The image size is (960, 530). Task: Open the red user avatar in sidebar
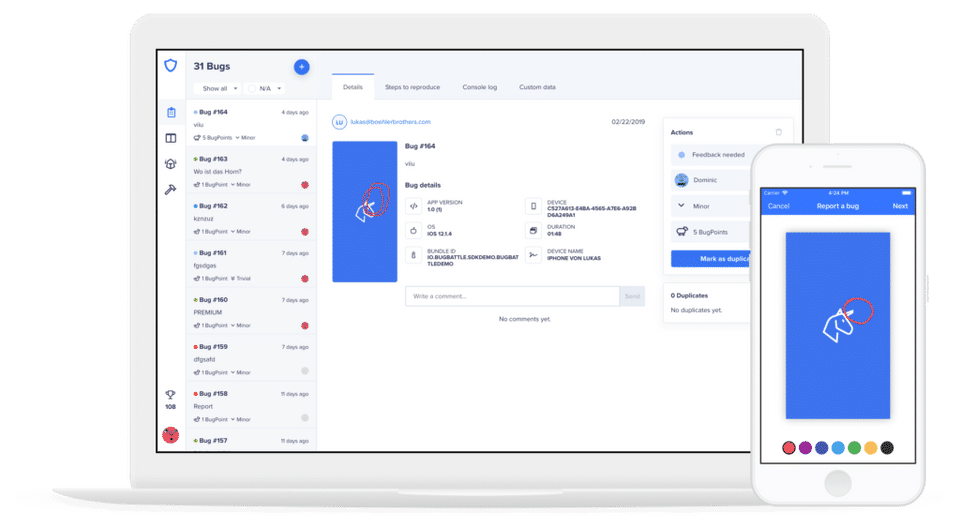[x=170, y=435]
